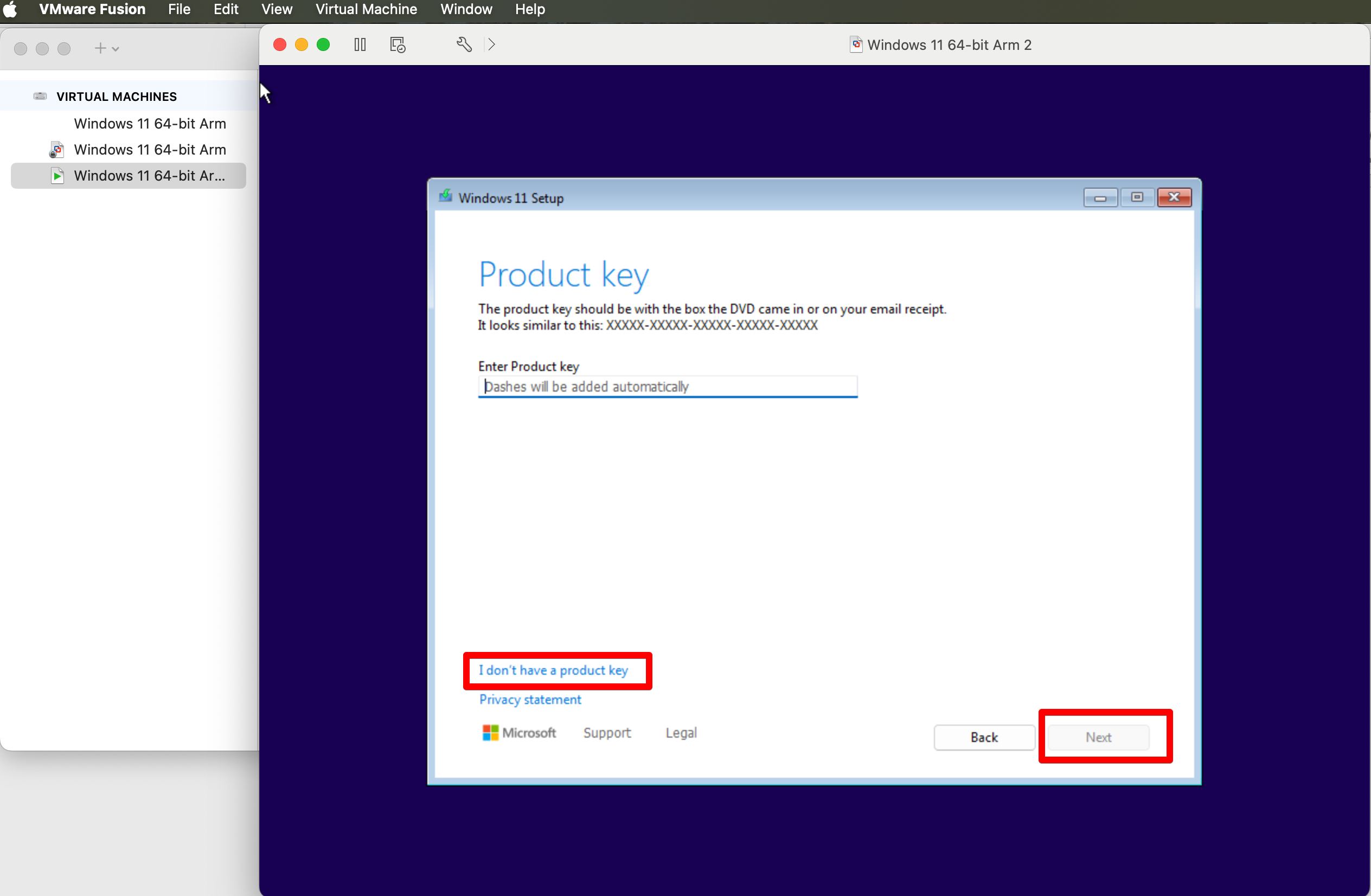Open the dropdown arrow beside plus button
Image resolution: width=1371 pixels, height=896 pixels.
pos(116,49)
